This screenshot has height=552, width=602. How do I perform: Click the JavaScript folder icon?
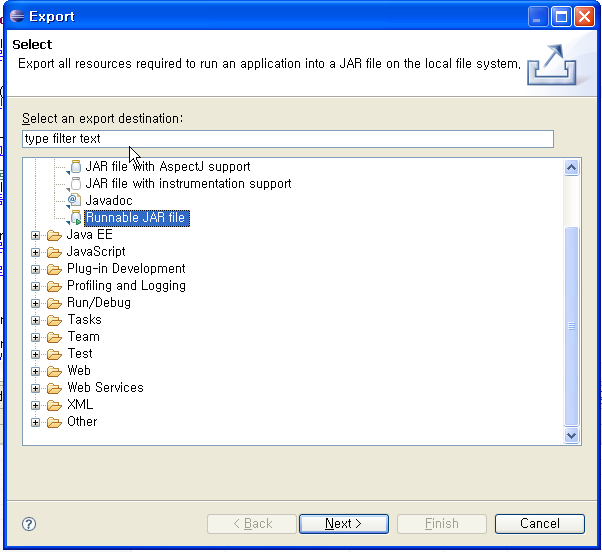[54, 252]
